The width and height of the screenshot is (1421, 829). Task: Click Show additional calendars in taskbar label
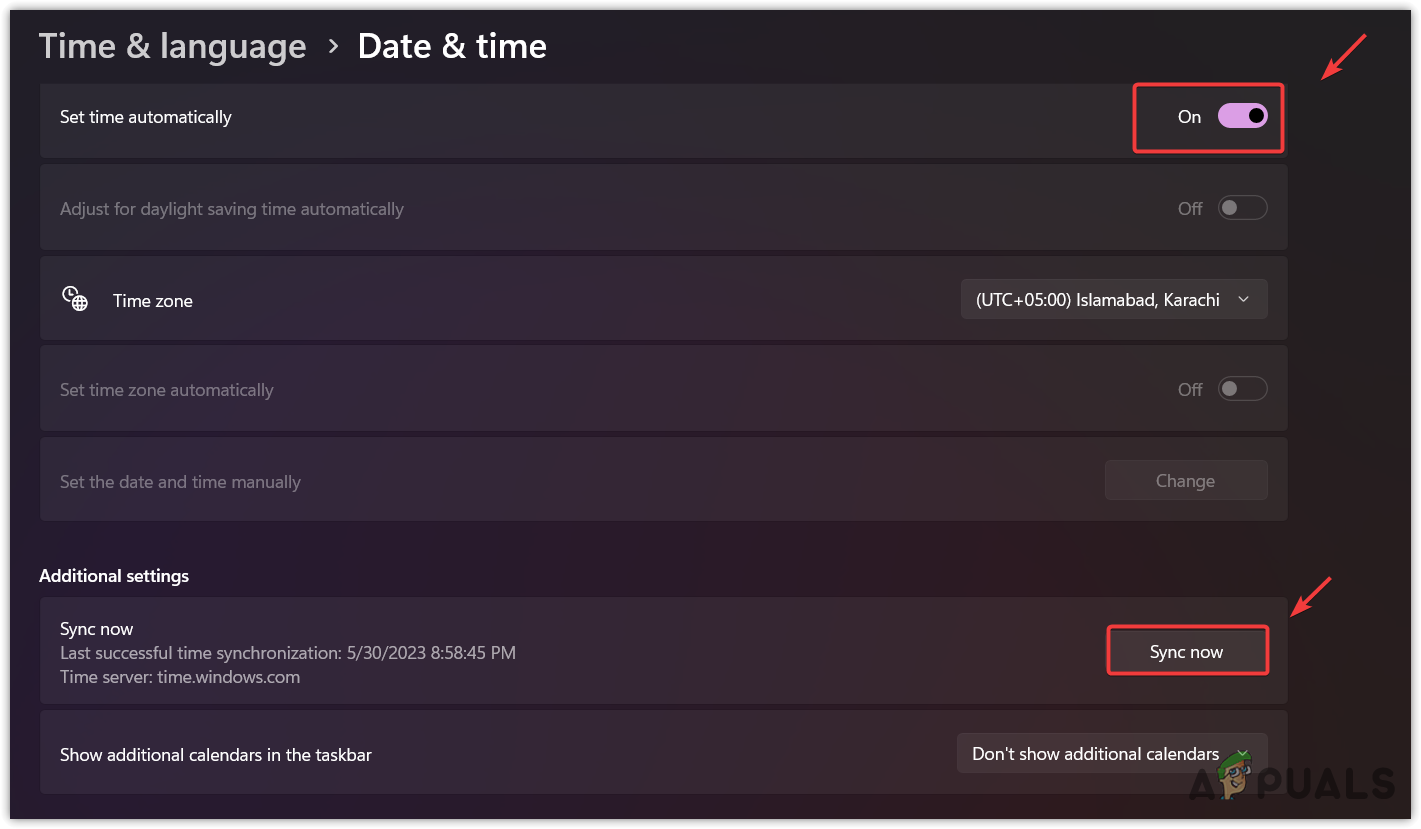216,755
